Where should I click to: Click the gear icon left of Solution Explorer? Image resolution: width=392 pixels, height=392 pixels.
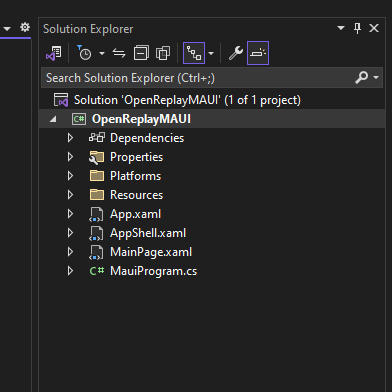click(x=25, y=27)
